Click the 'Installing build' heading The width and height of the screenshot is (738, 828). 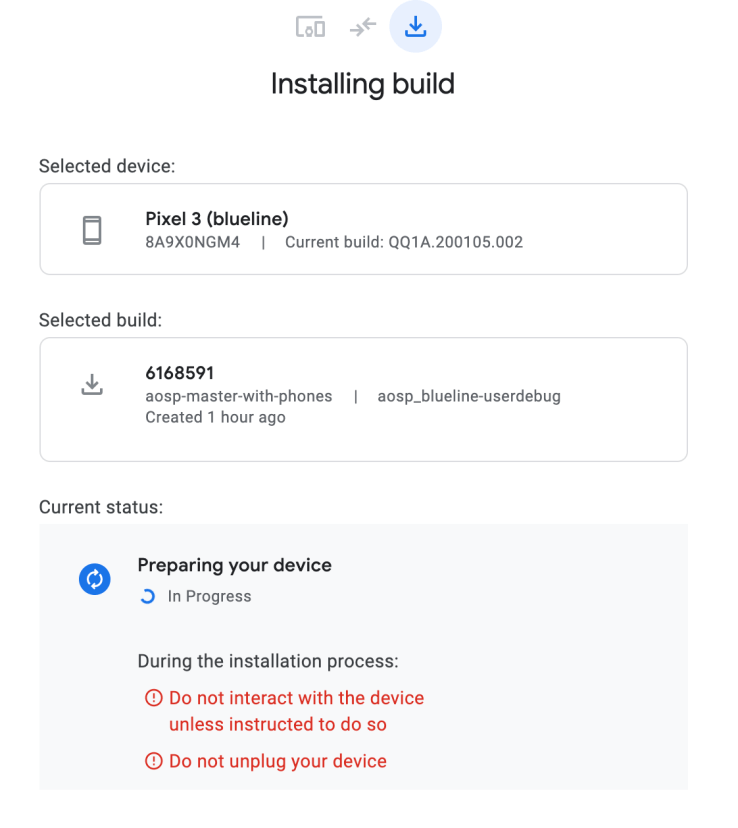(x=363, y=83)
